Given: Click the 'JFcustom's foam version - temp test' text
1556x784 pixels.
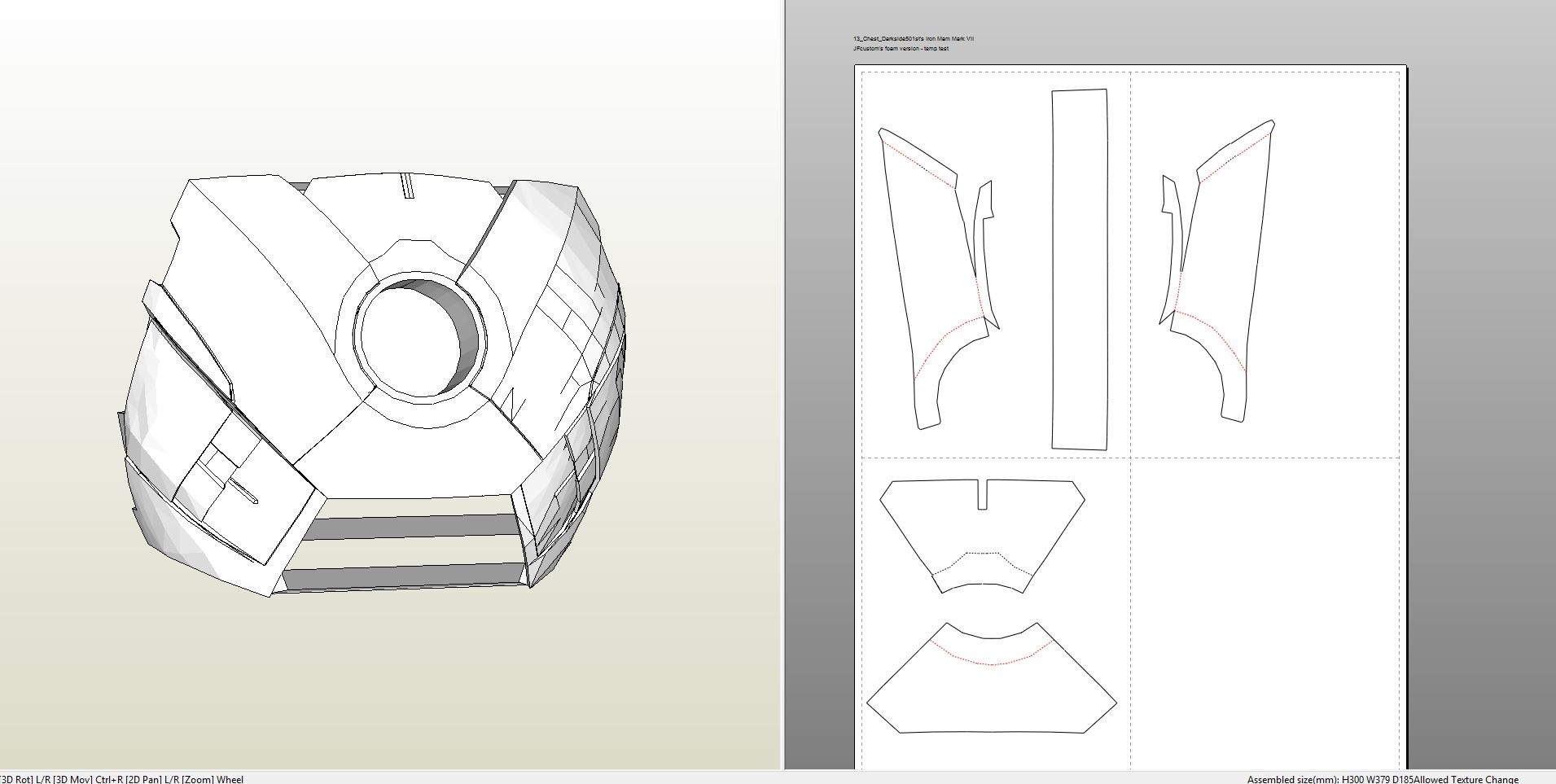Looking at the screenshot, I should [x=901, y=49].
